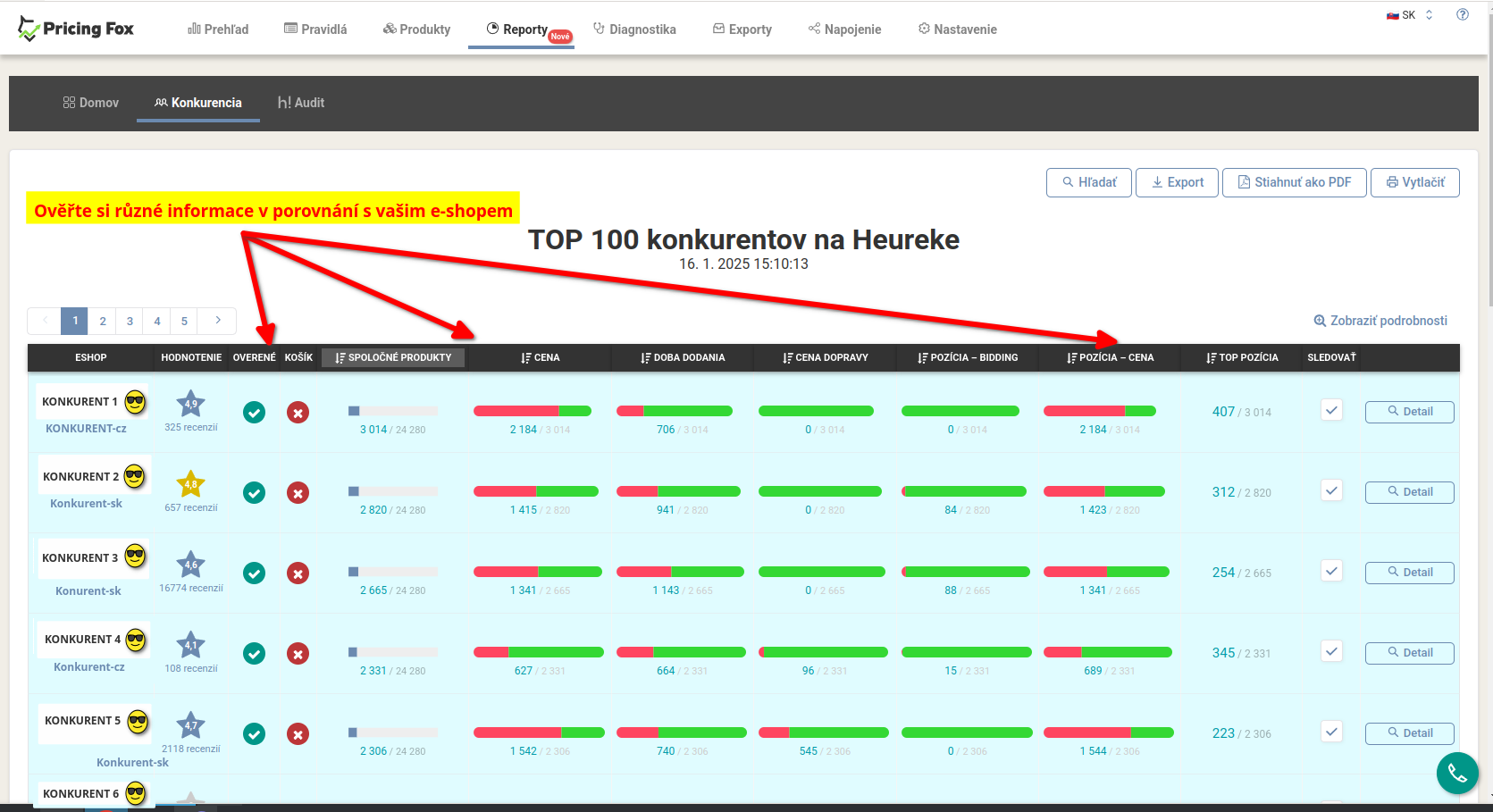Click the Export button
This screenshot has width=1493, height=812.
pyautogui.click(x=1177, y=182)
